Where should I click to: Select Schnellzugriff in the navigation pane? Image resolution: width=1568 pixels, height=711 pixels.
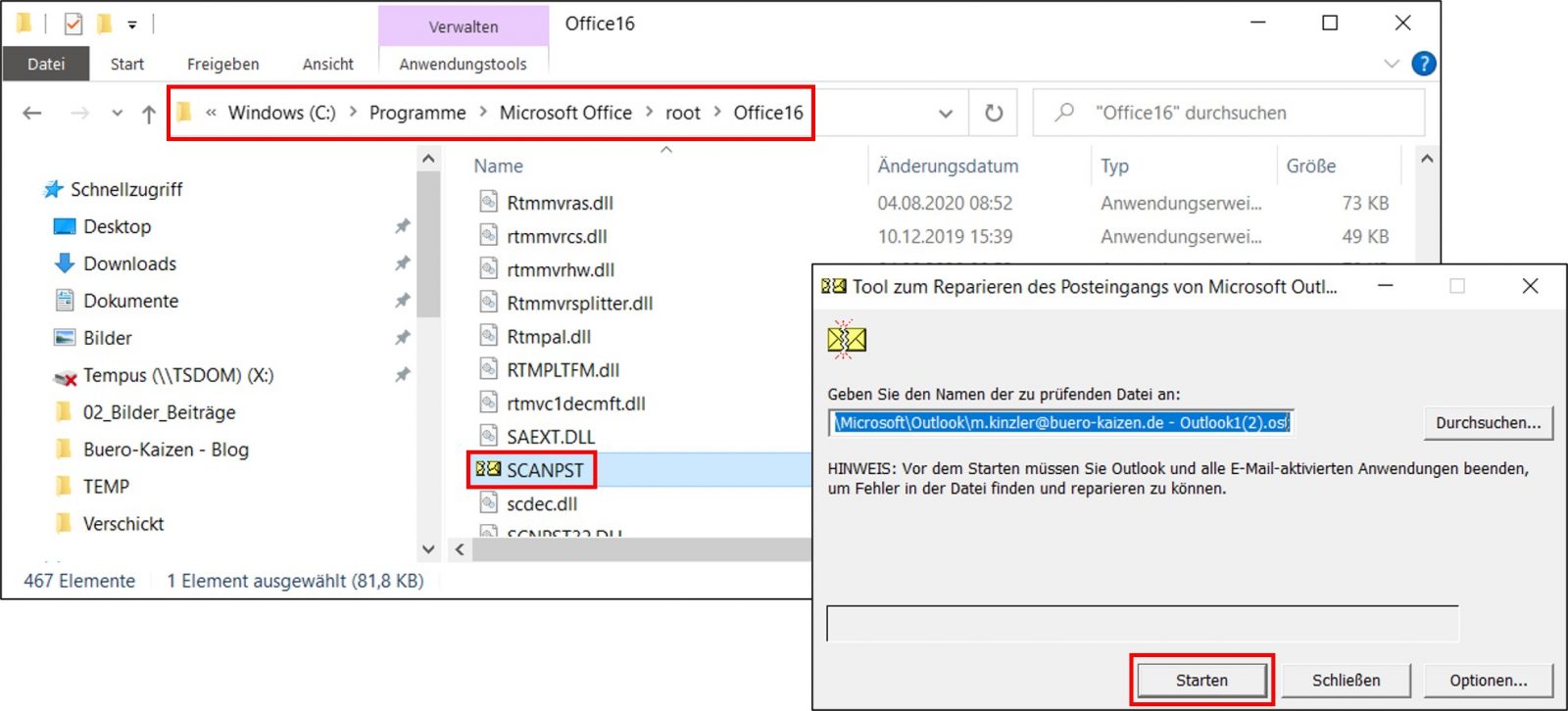126,189
